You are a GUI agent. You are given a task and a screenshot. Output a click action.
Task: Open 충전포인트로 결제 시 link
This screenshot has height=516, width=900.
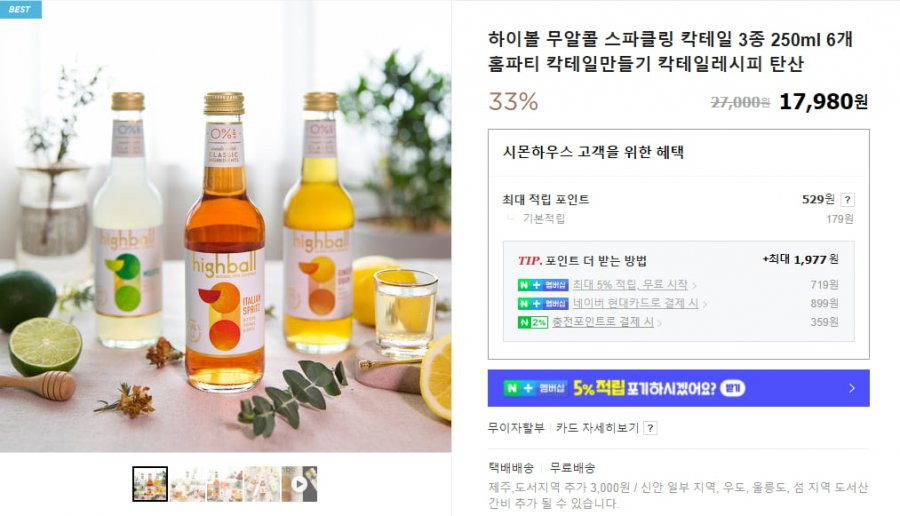tap(603, 322)
